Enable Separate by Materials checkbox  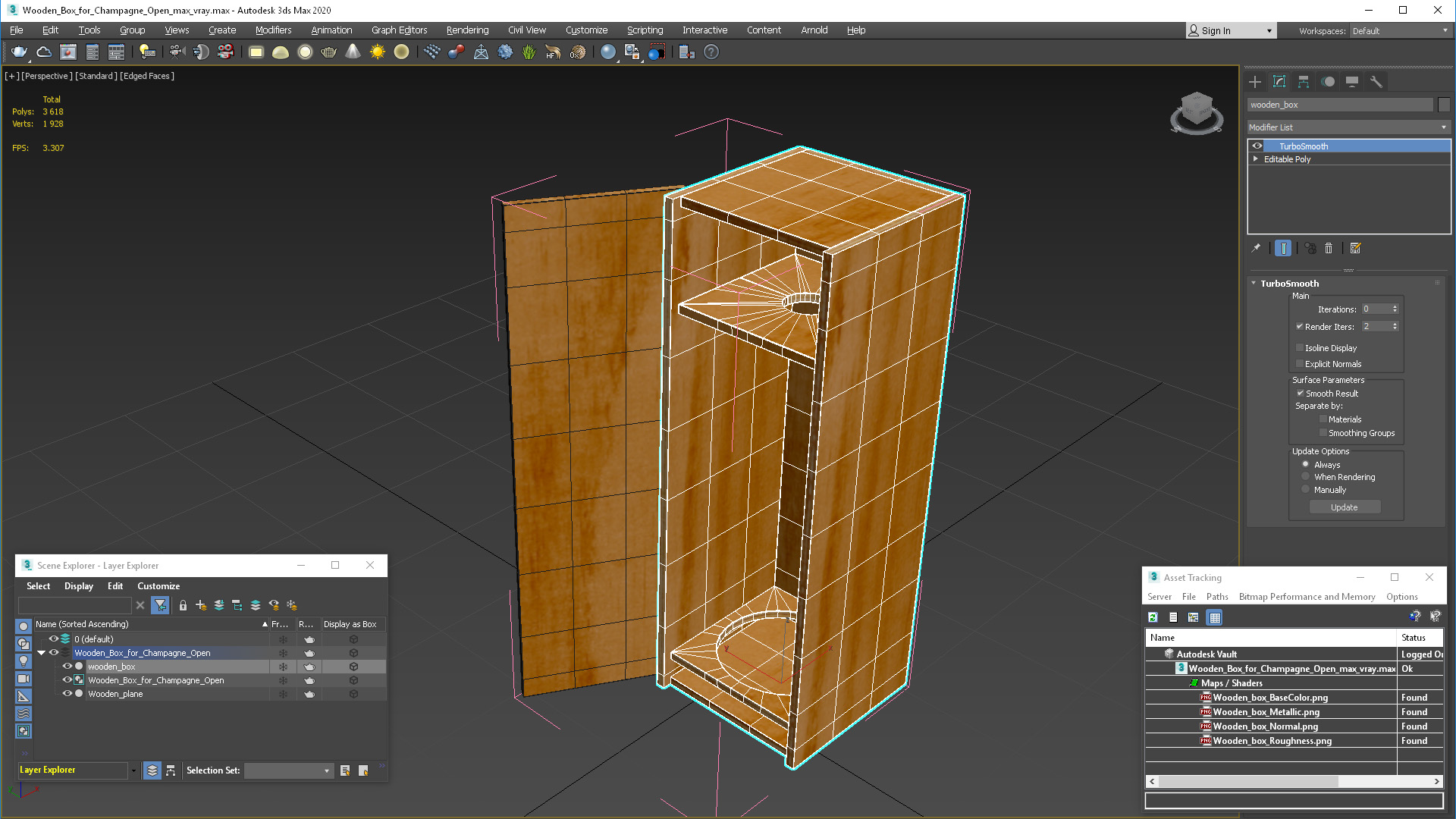[x=1323, y=419]
